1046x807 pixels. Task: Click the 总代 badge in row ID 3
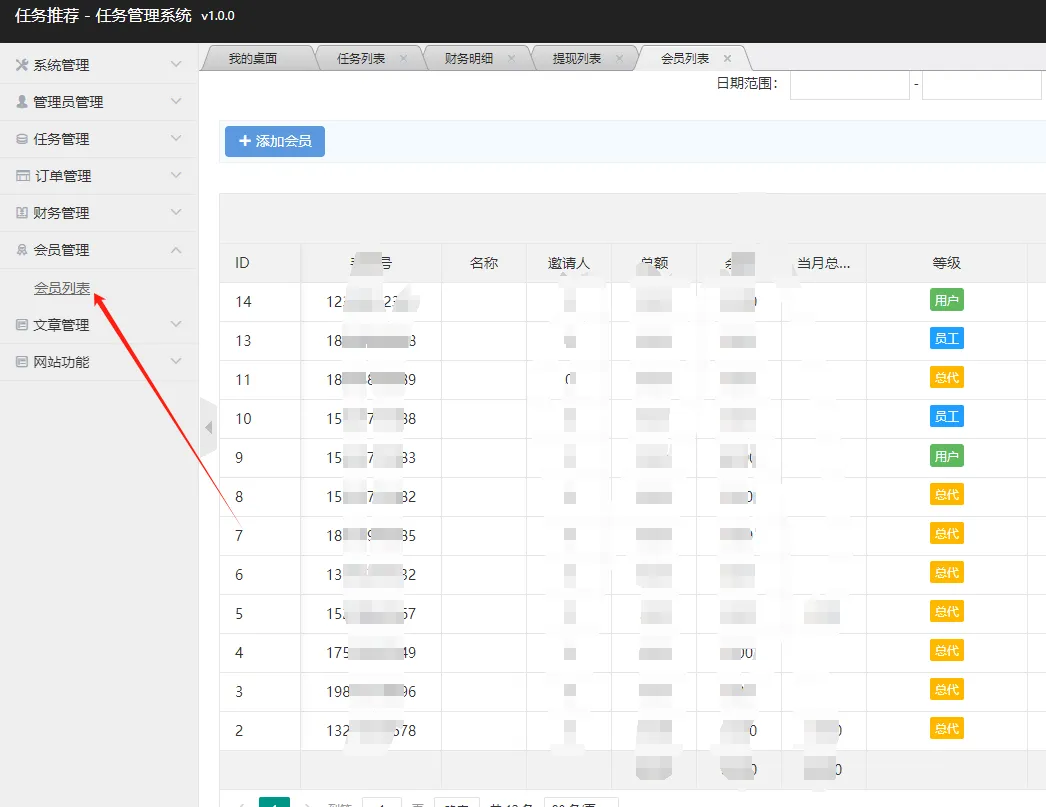[947, 690]
